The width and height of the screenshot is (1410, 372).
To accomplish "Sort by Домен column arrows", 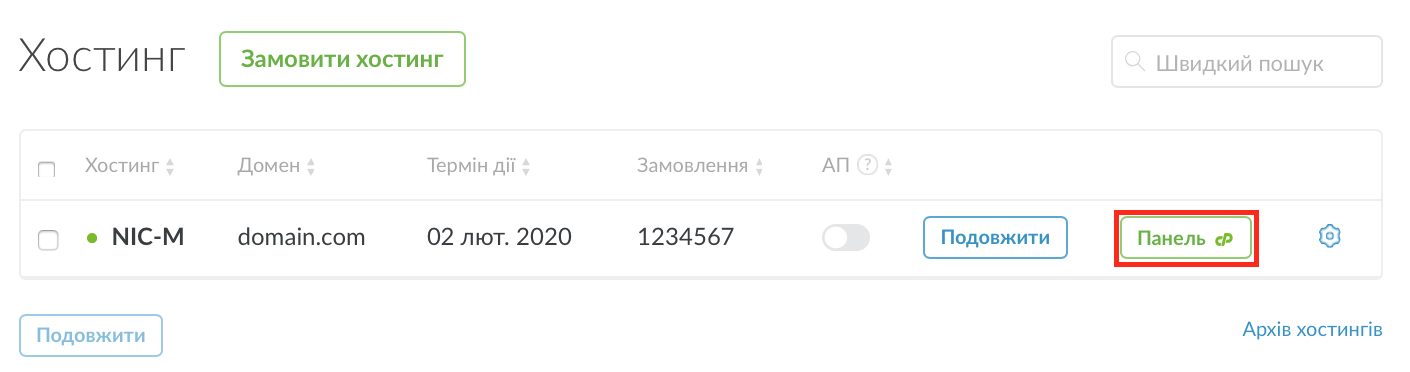I will pos(311,167).
